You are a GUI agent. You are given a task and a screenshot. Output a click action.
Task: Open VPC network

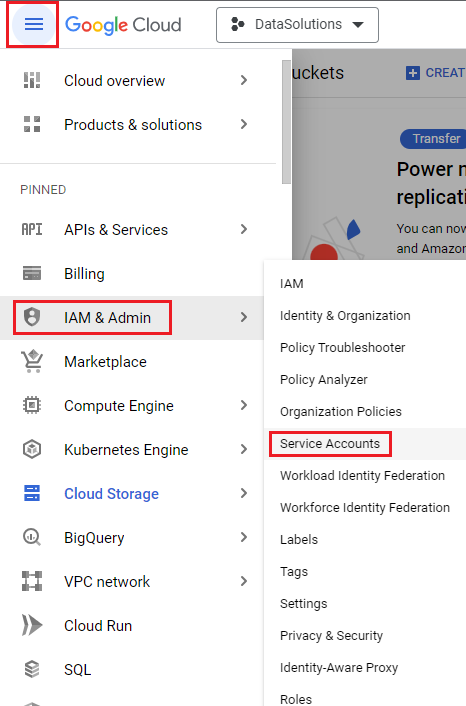(107, 582)
